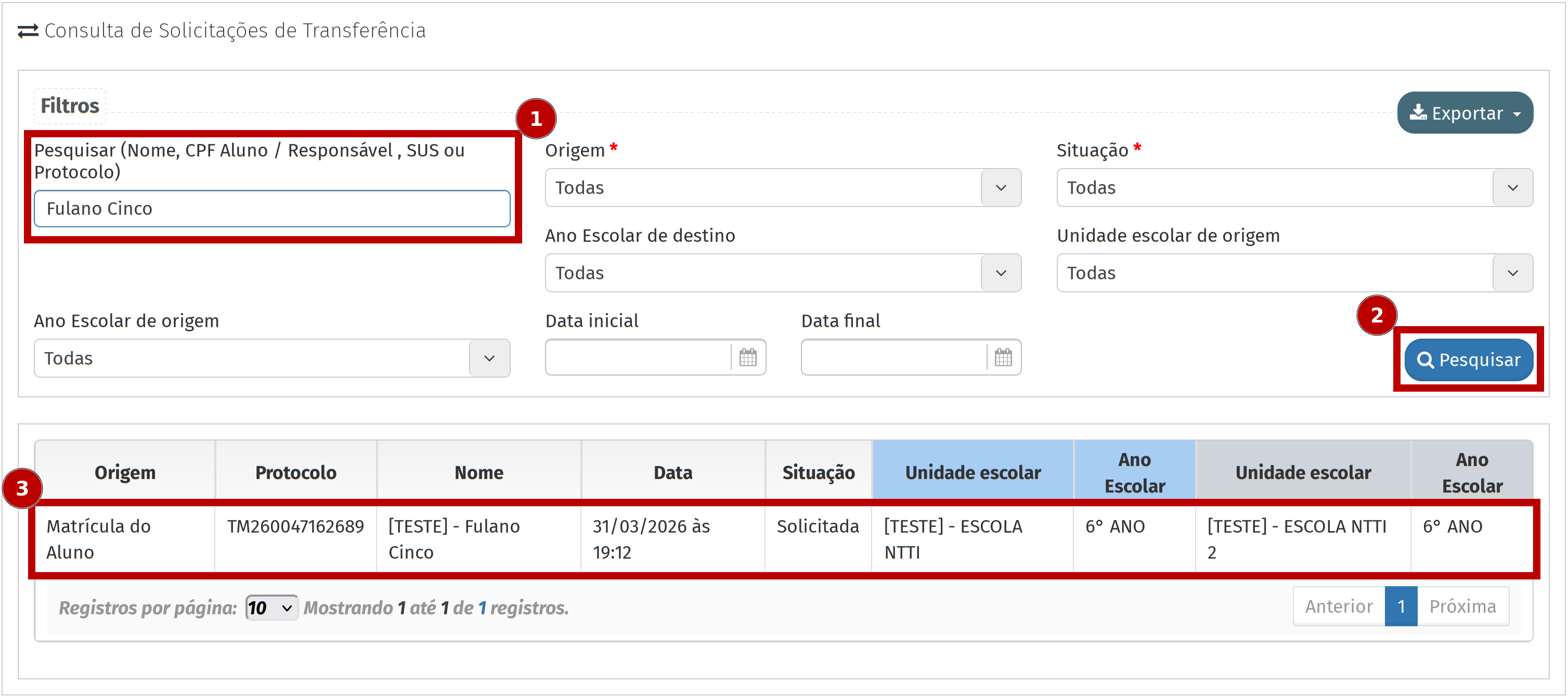This screenshot has height=697, width=1568.
Task: Click the transfer arrows icon by the title
Action: tap(28, 31)
